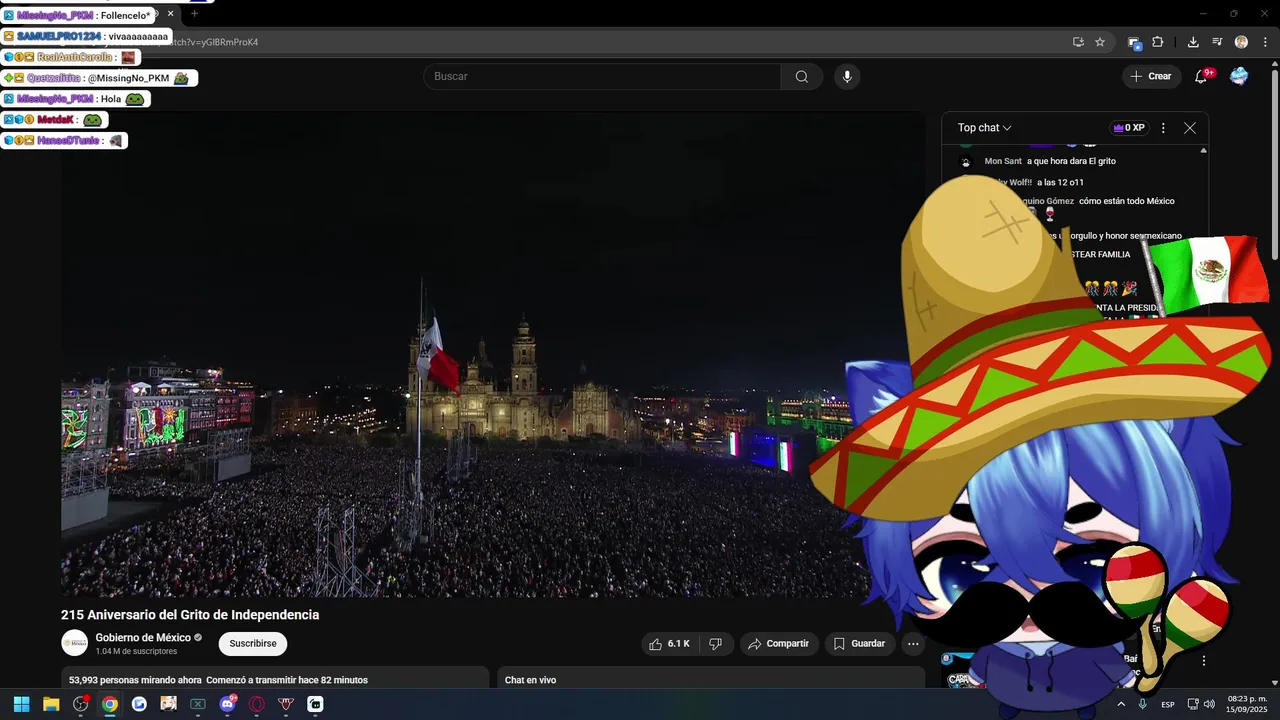Viewport: 1280px width, 720px height.
Task: Show hidden system tray icons chevron
Action: [1121, 704]
